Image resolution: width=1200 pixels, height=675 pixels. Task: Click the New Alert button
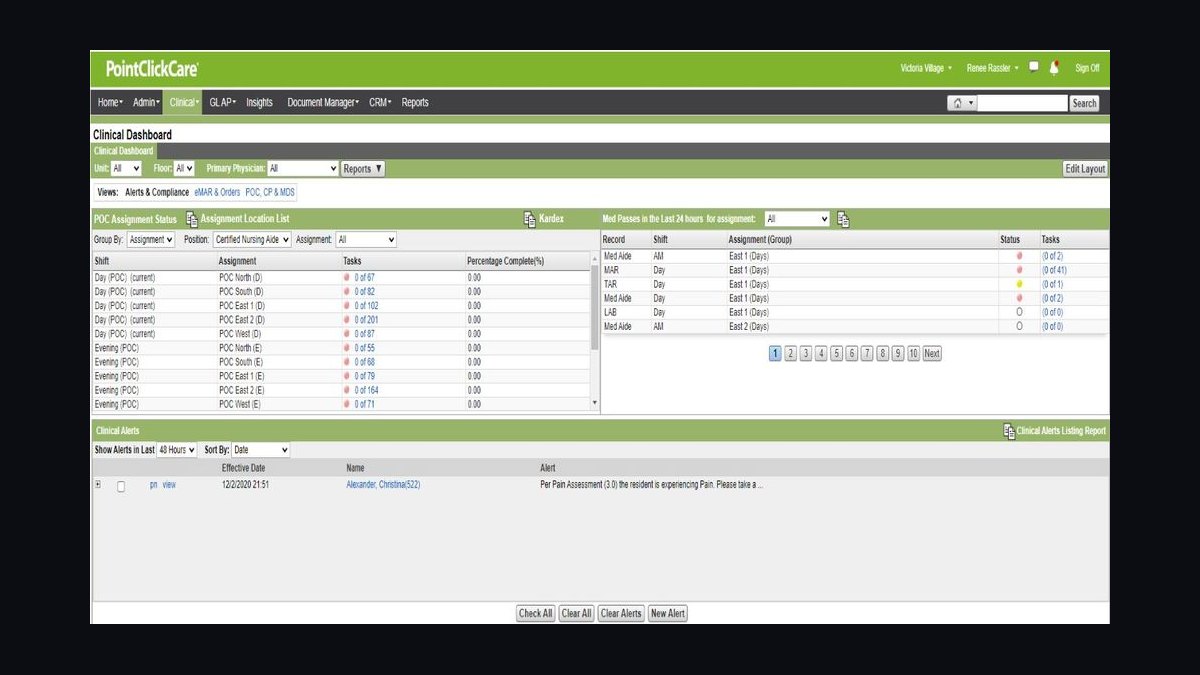[x=668, y=613]
